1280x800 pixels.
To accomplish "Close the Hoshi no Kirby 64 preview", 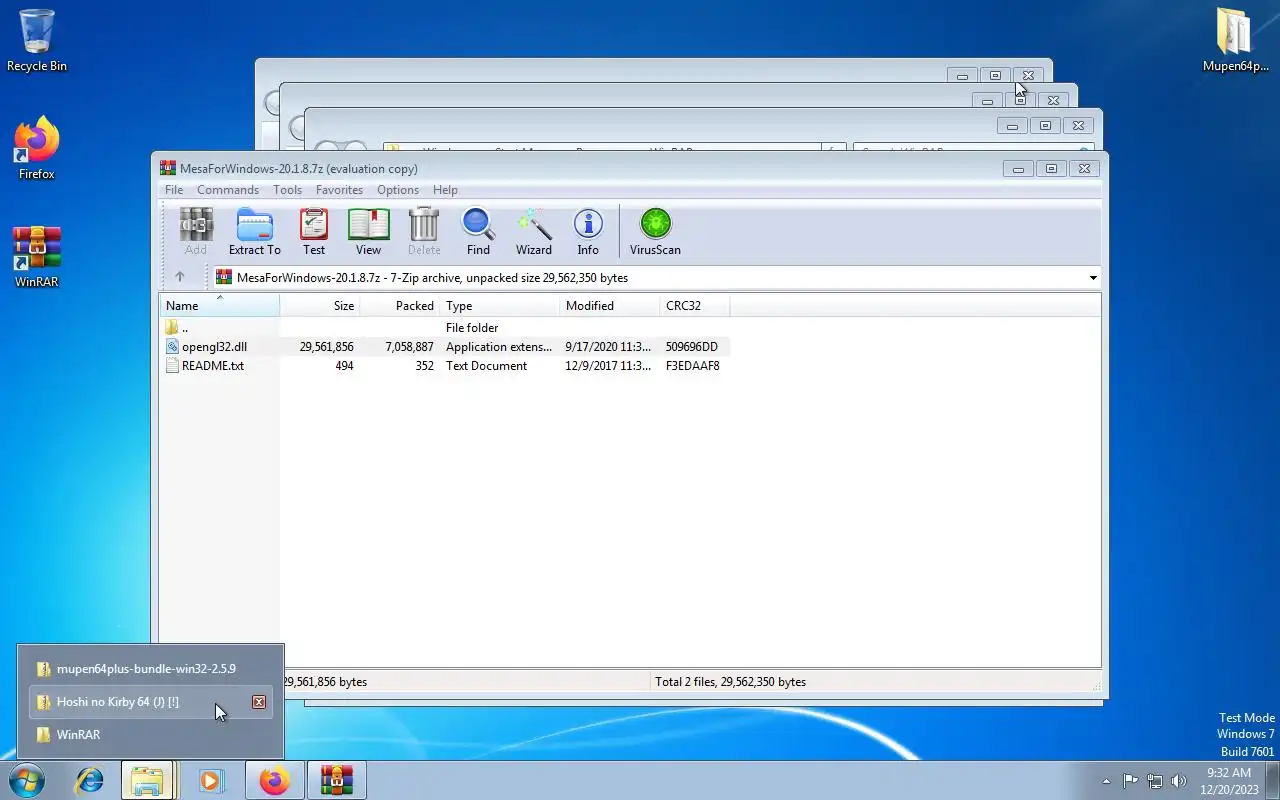I will coord(259,702).
